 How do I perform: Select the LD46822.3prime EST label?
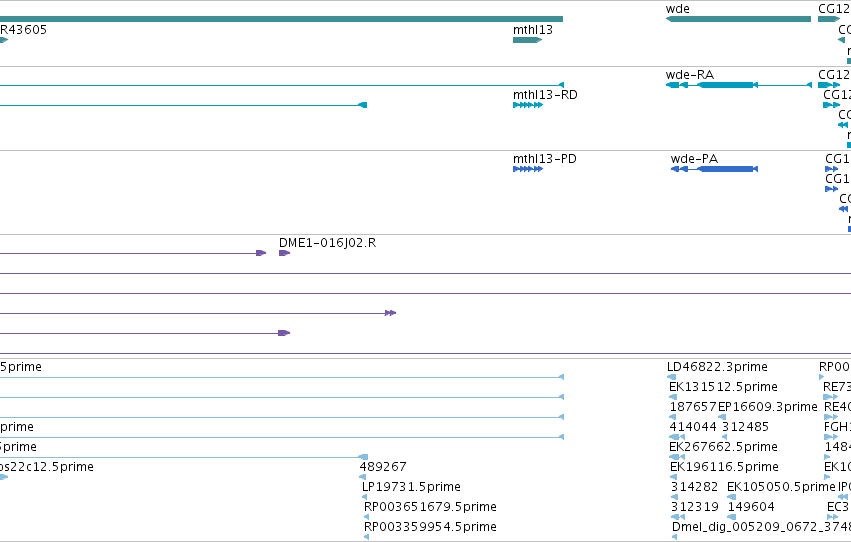(x=717, y=367)
